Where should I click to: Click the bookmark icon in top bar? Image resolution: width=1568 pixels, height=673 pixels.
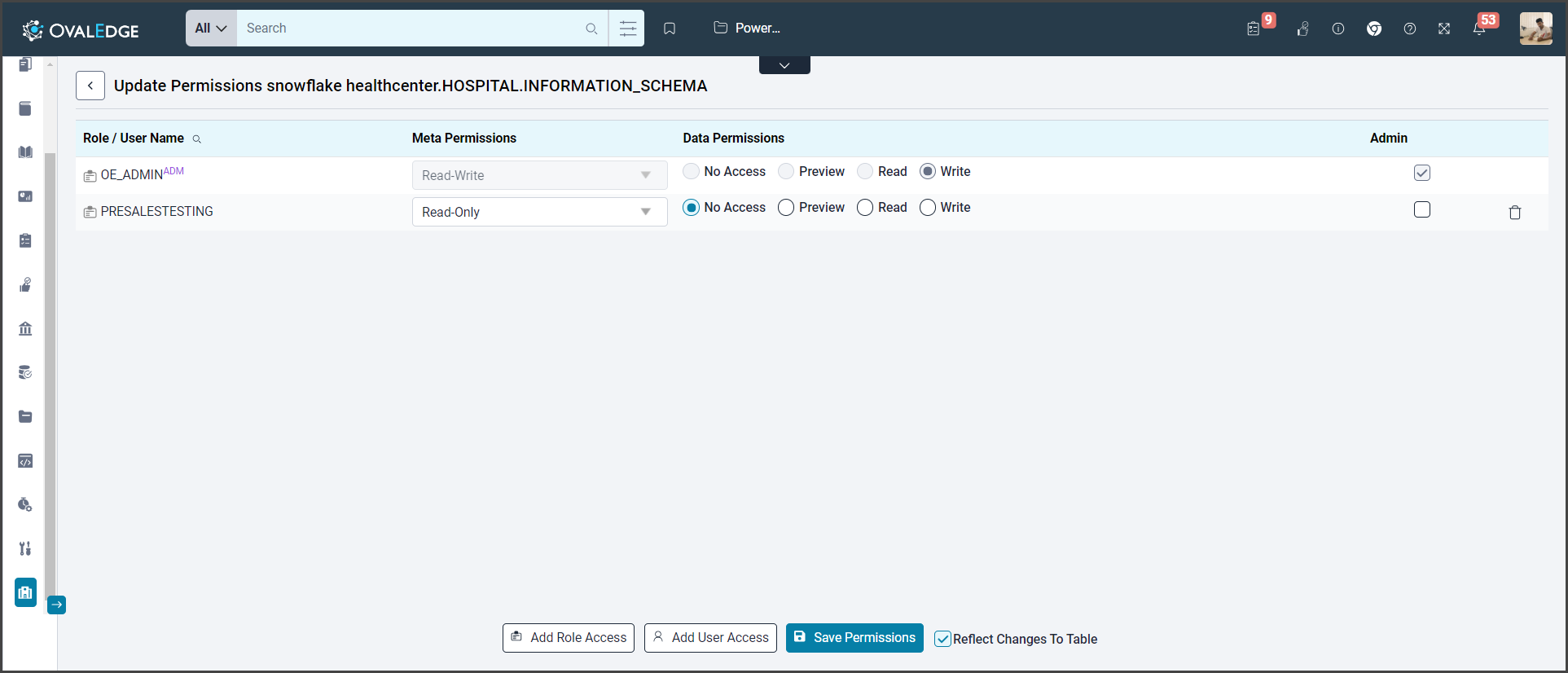click(x=670, y=29)
